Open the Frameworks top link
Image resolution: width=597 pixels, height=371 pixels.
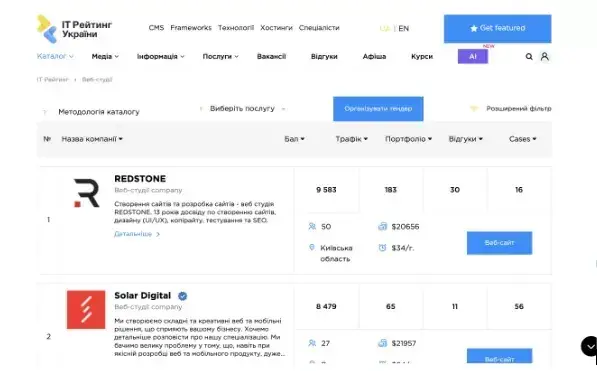(191, 28)
